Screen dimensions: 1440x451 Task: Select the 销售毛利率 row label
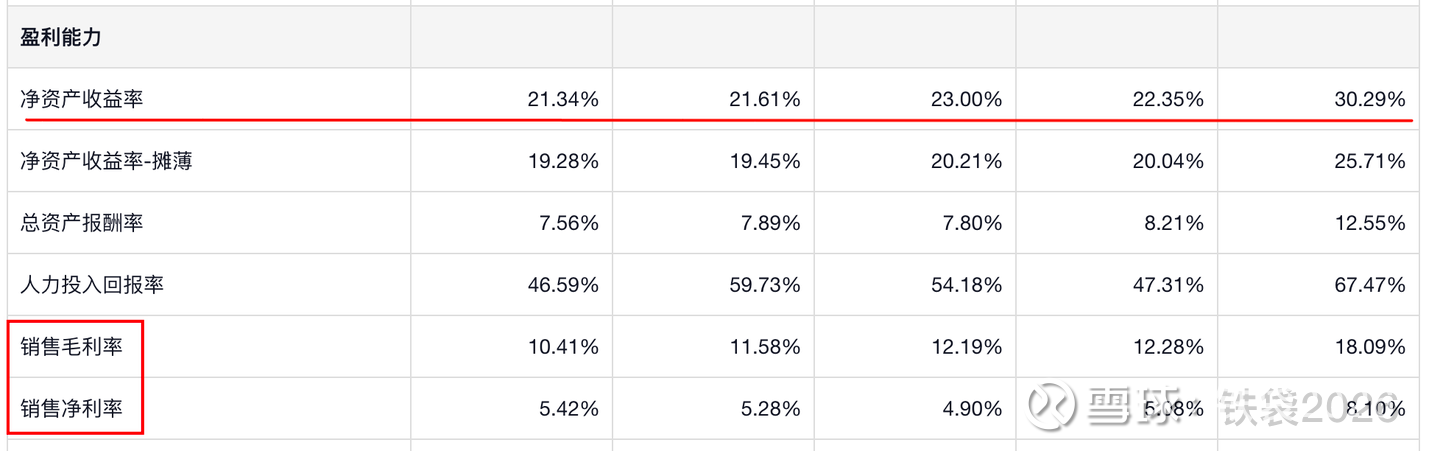(x=72, y=347)
